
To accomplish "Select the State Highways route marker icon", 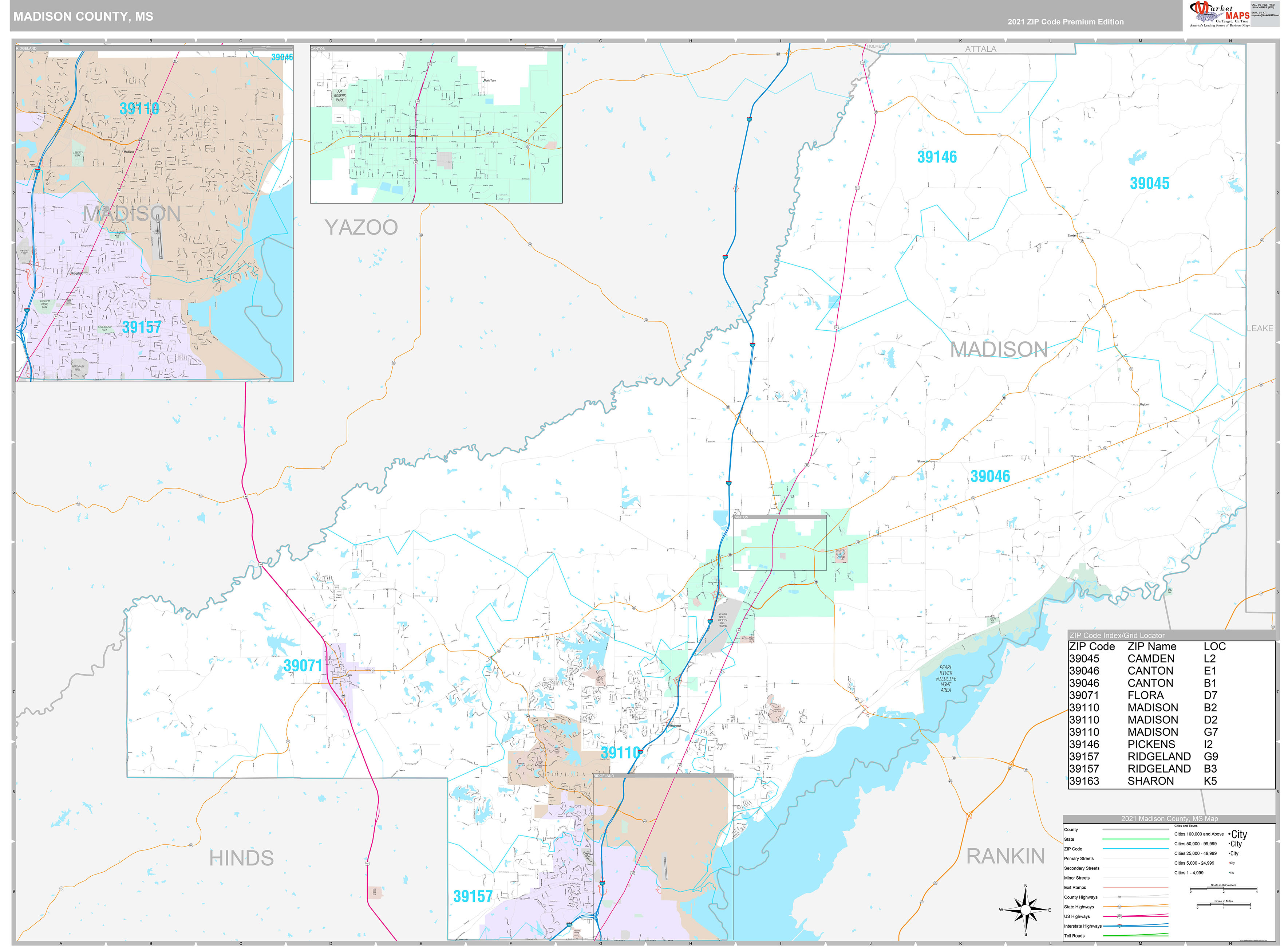I will tap(1119, 907).
